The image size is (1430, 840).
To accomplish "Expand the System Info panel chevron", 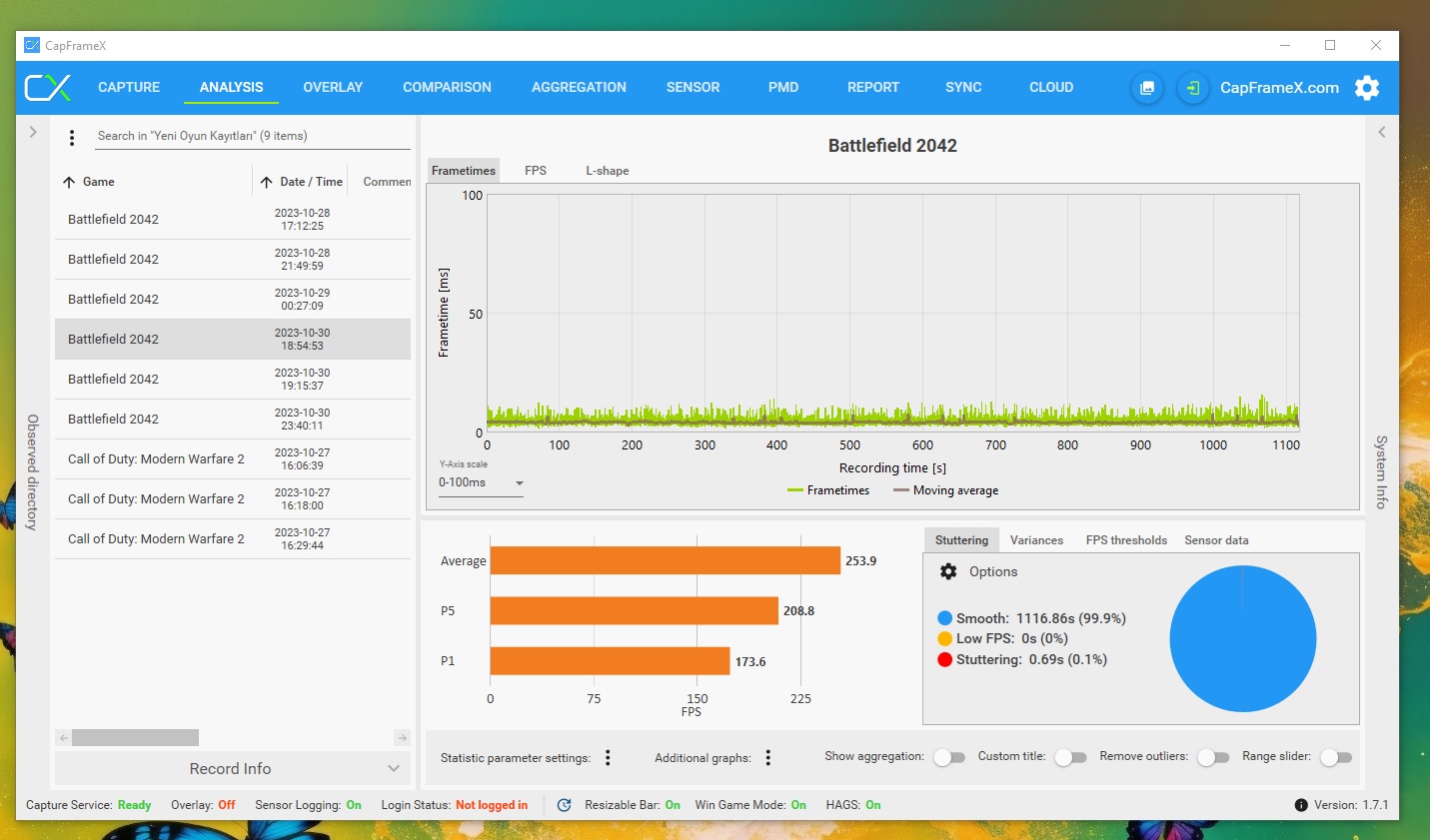I will click(1382, 132).
